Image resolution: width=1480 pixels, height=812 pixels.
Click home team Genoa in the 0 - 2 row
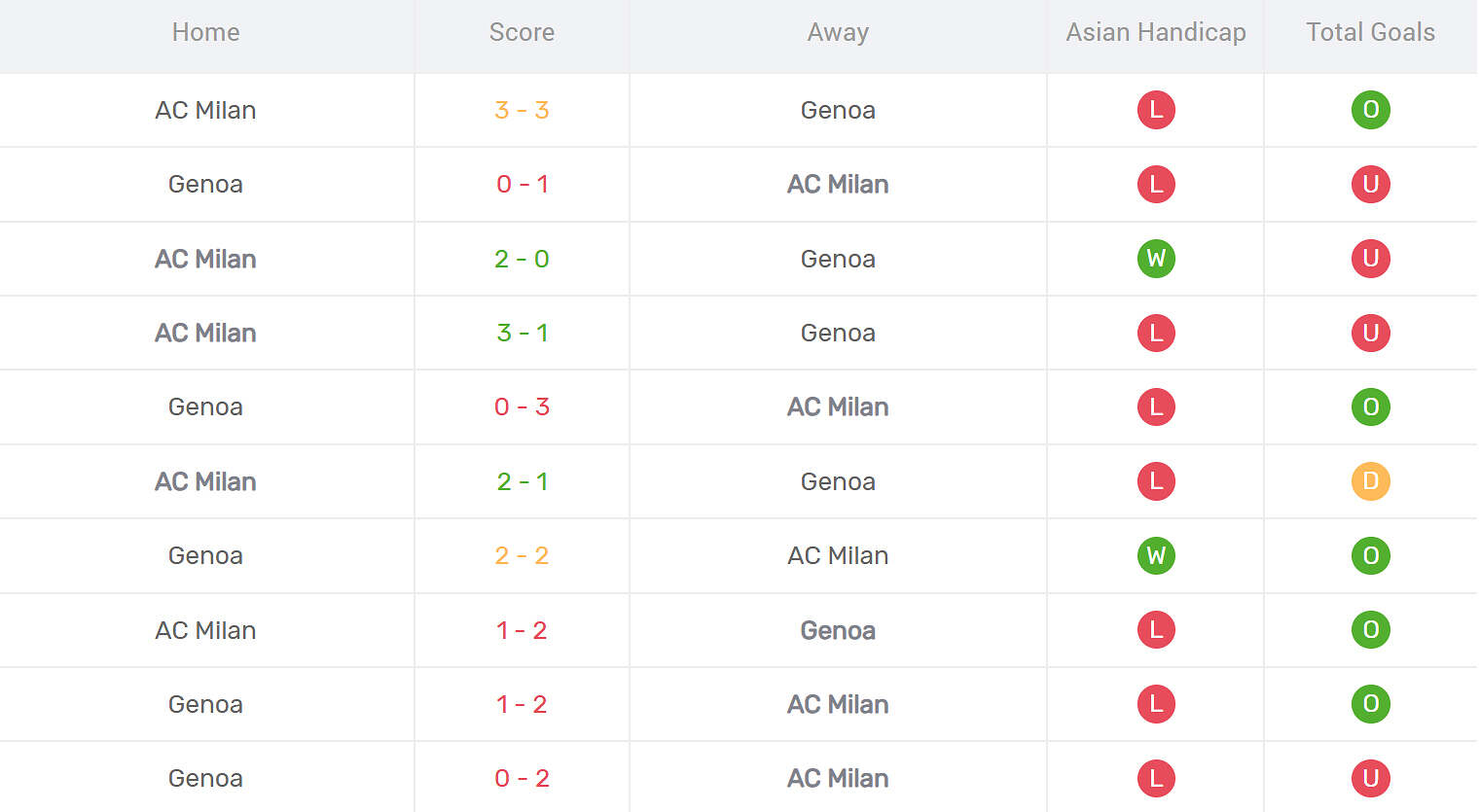[205, 778]
